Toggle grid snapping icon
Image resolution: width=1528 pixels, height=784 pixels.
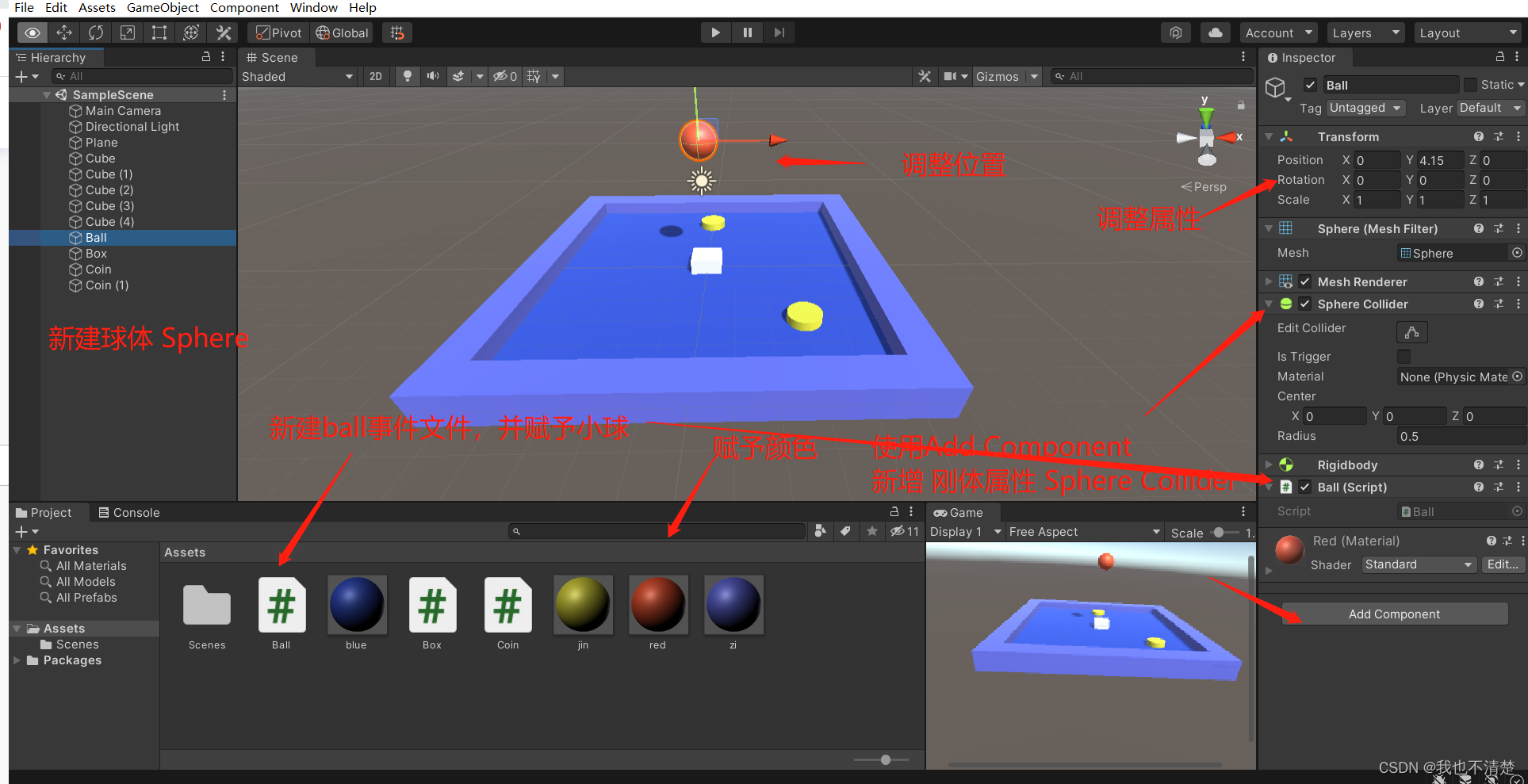[x=397, y=33]
